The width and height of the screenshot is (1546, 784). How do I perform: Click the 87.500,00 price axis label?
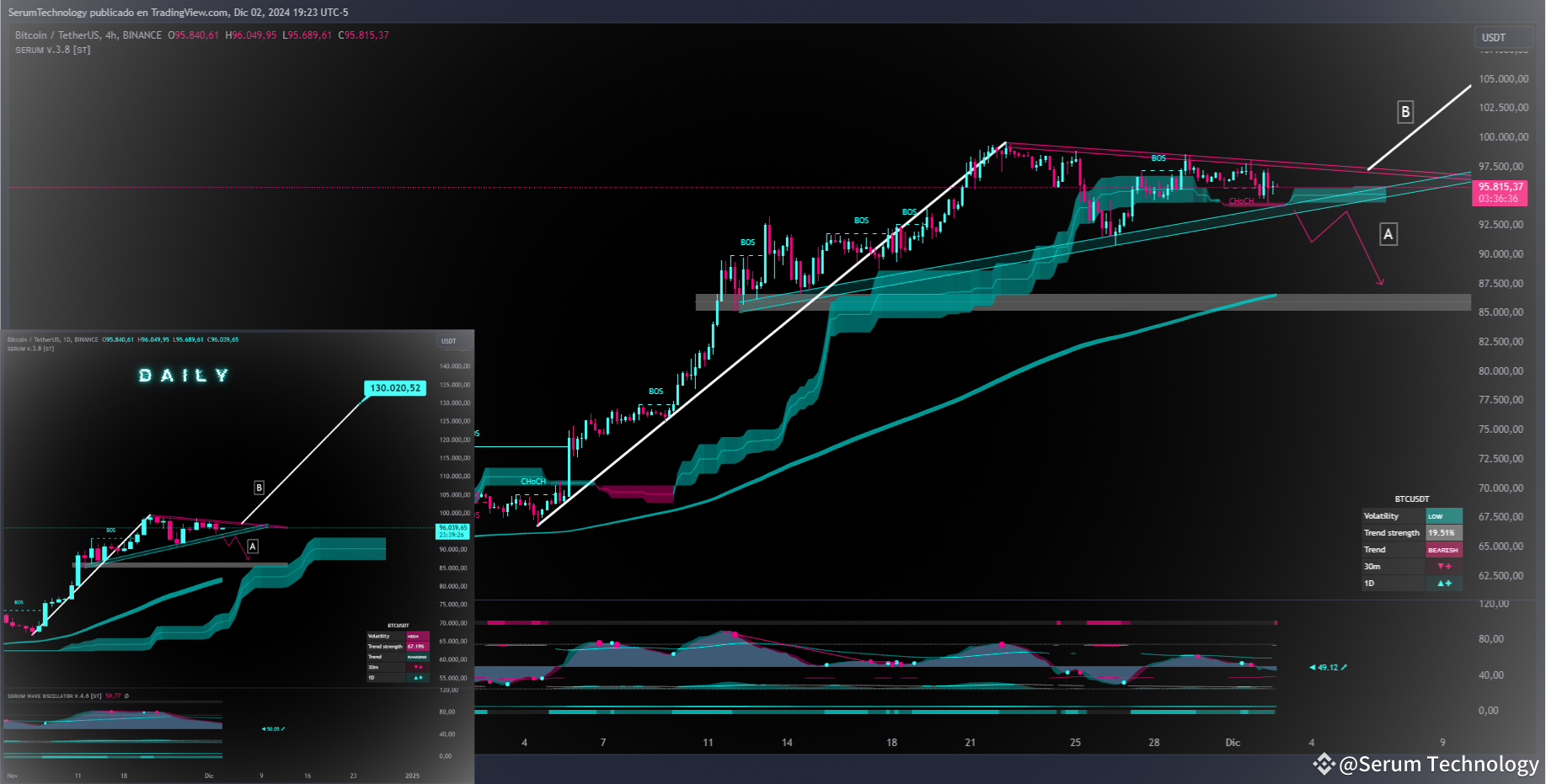click(1501, 284)
